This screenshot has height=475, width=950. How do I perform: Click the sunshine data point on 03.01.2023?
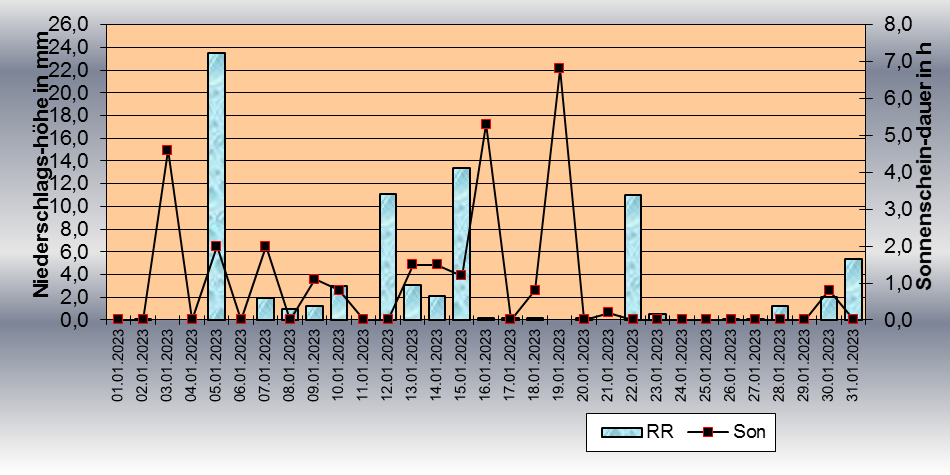point(167,150)
